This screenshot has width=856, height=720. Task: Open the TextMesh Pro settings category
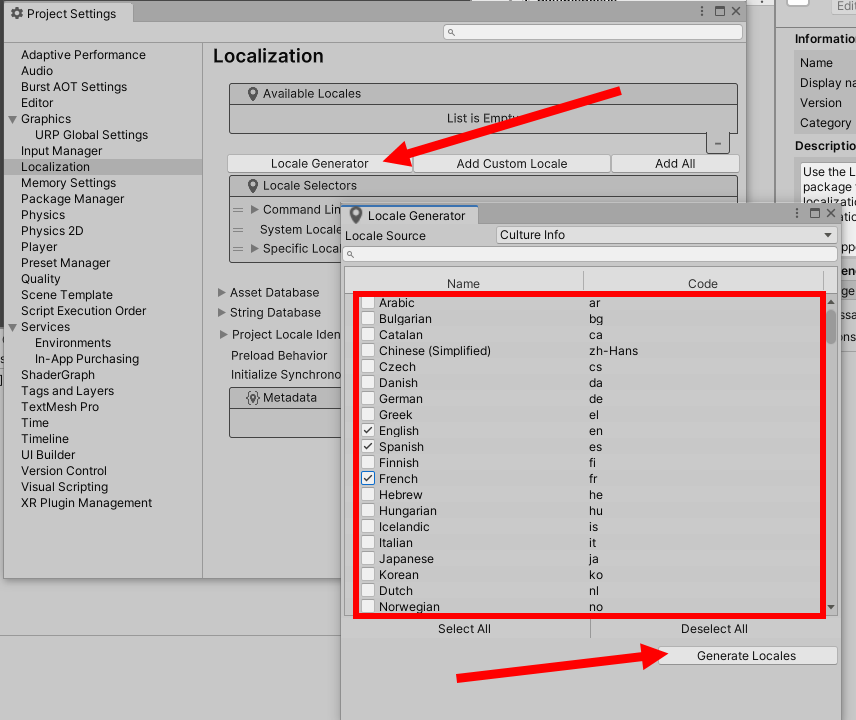(x=60, y=407)
